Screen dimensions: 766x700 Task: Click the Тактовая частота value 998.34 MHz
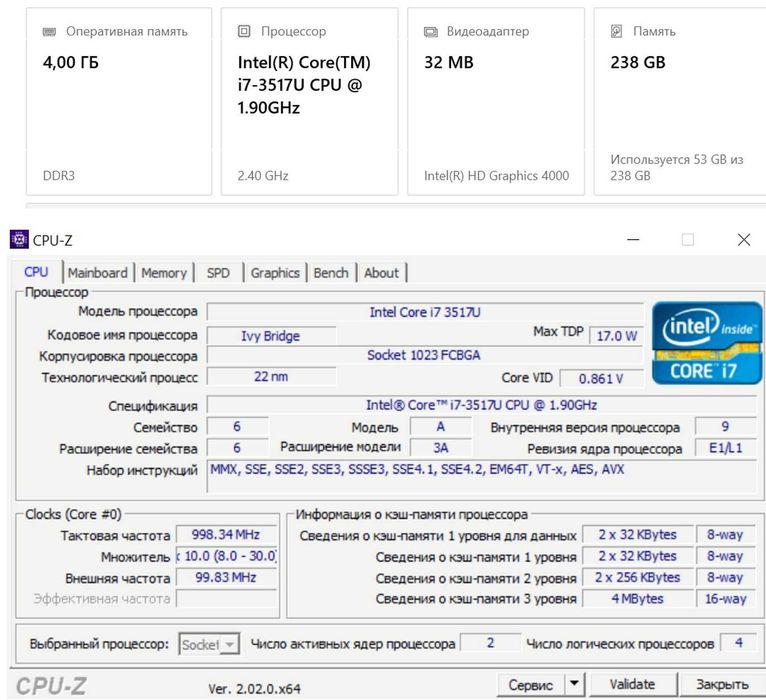click(x=226, y=535)
